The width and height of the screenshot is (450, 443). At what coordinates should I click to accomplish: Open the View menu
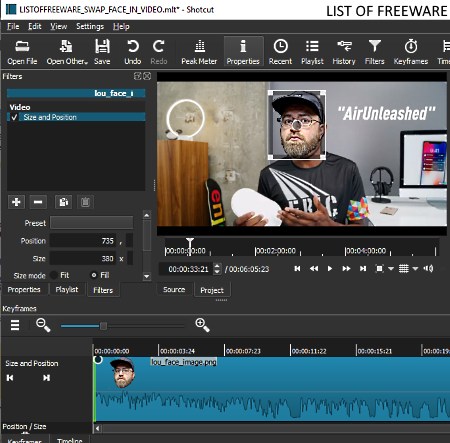point(58,26)
